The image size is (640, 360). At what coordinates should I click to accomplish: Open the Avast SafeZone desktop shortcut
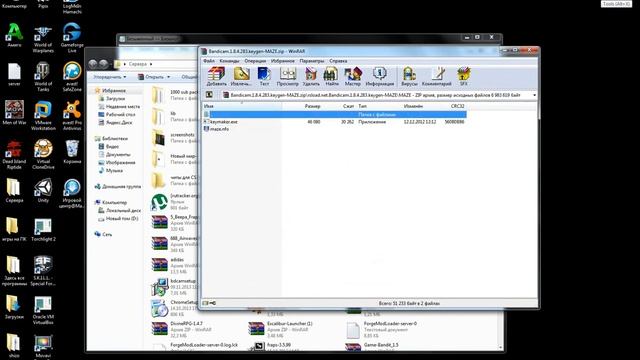click(x=72, y=76)
